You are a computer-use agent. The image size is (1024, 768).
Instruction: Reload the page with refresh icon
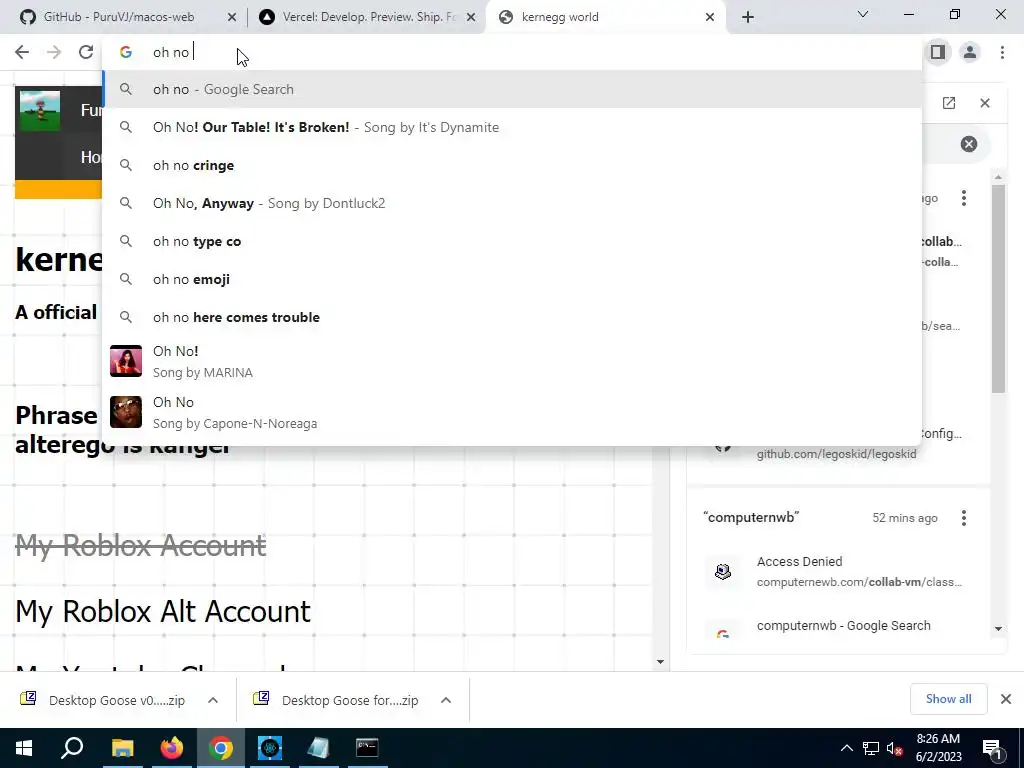tap(86, 52)
